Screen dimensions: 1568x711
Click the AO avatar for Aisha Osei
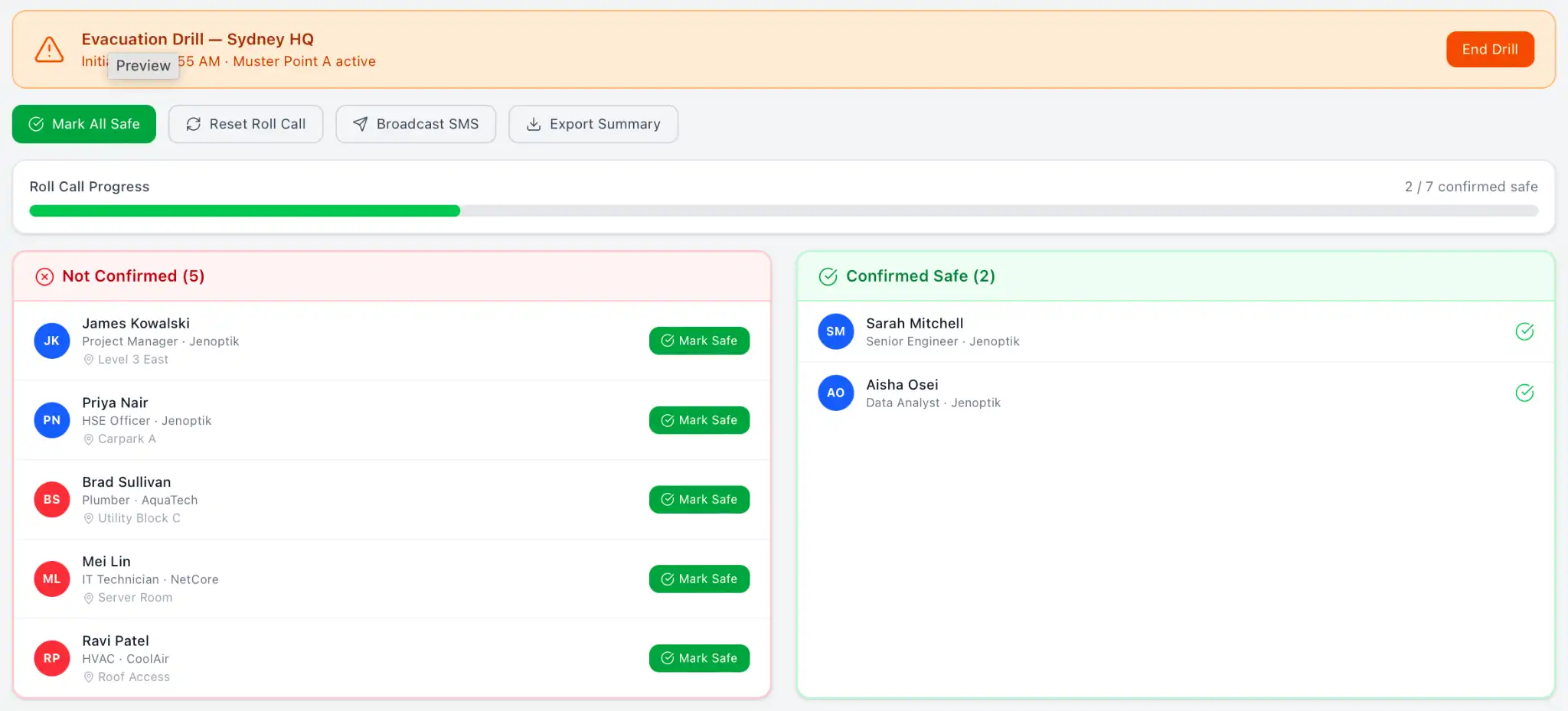[x=836, y=393]
